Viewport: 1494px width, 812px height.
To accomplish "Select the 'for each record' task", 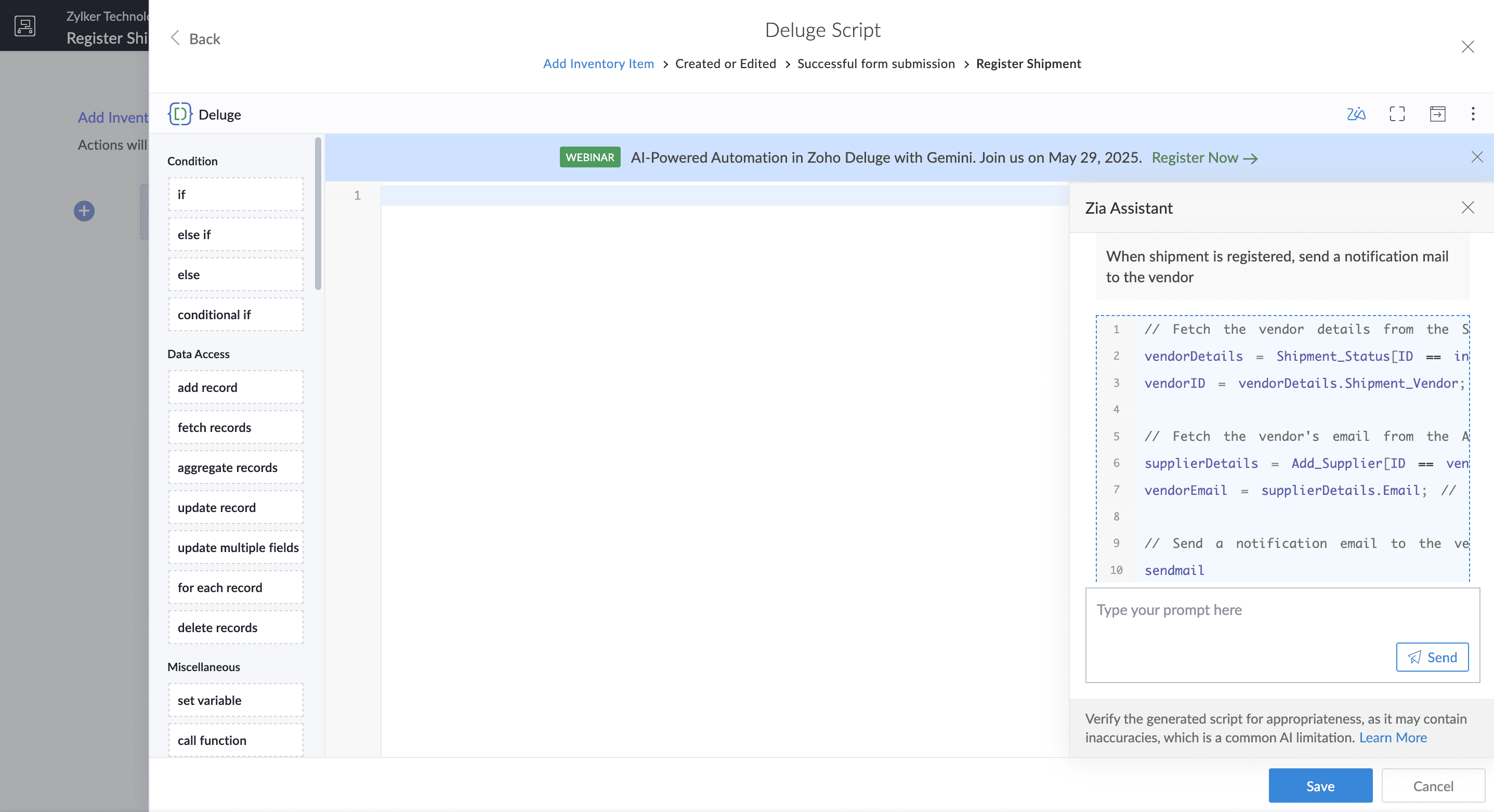I will pos(235,587).
